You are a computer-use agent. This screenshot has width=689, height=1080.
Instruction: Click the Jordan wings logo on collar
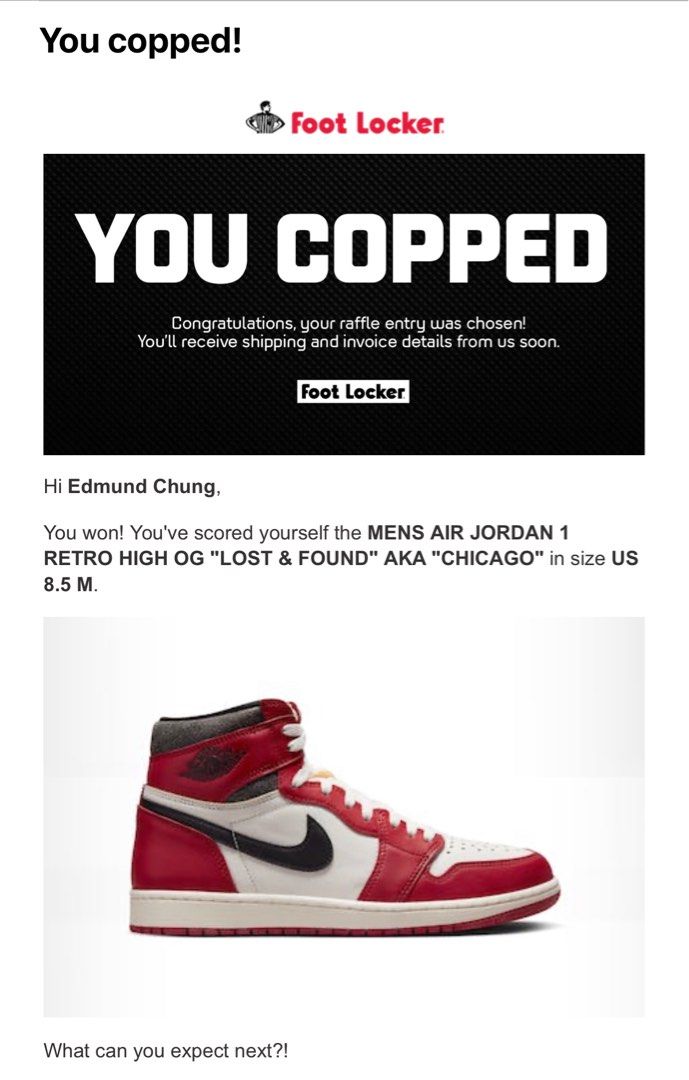213,762
